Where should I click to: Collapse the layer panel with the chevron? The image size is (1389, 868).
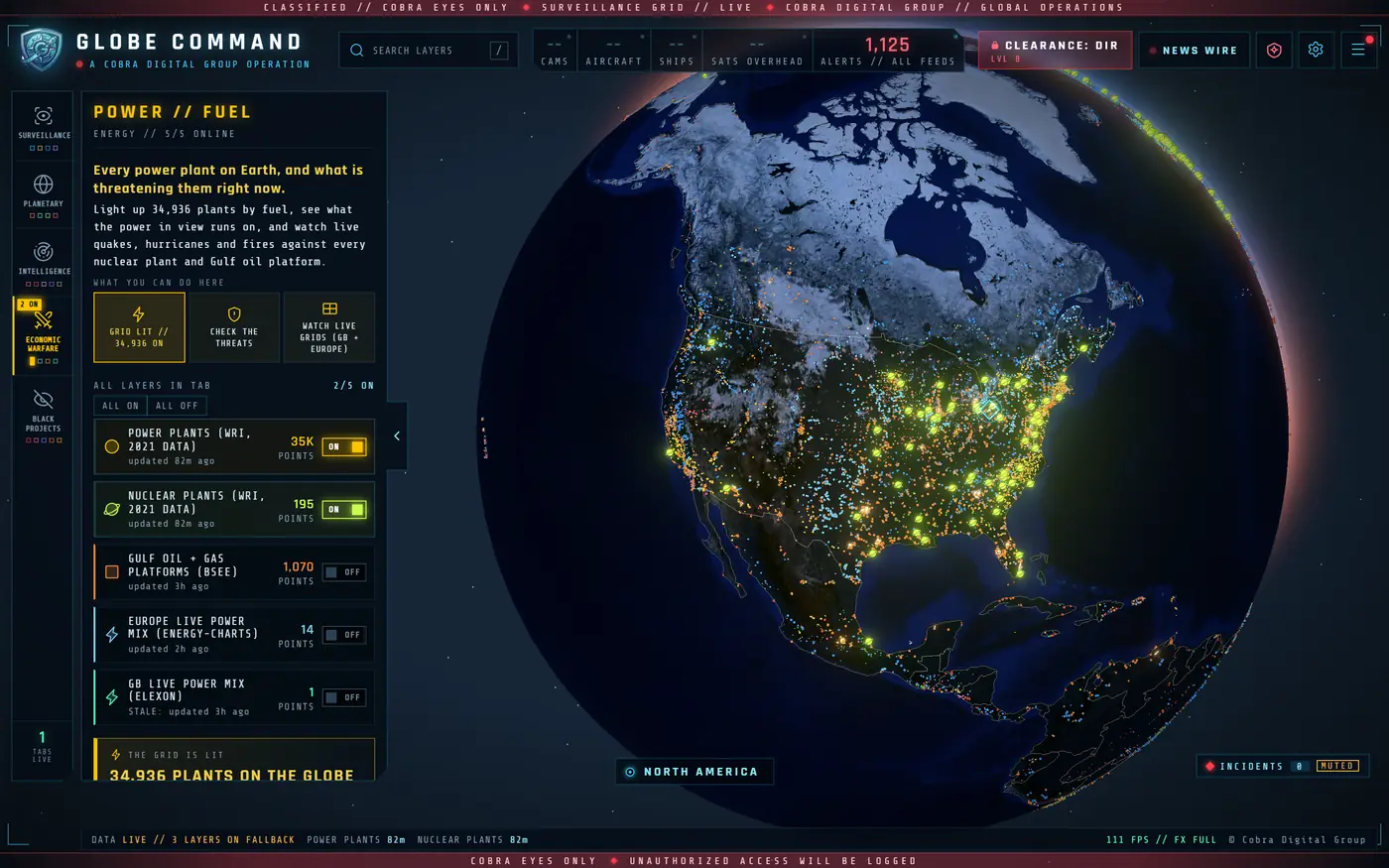click(x=397, y=435)
